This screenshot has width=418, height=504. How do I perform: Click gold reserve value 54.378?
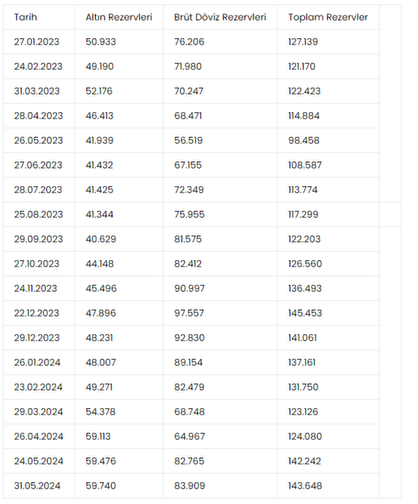click(100, 412)
